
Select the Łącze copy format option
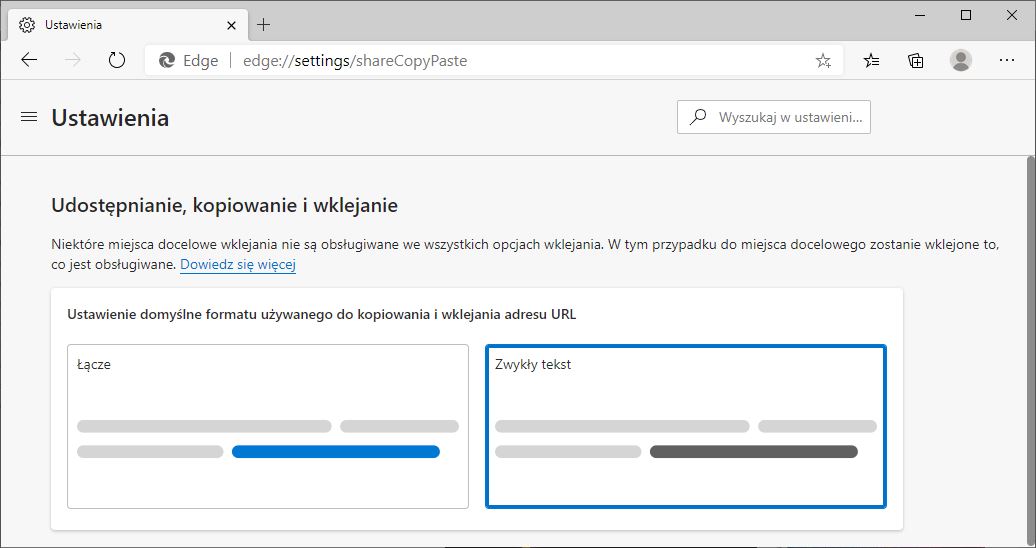(x=268, y=426)
